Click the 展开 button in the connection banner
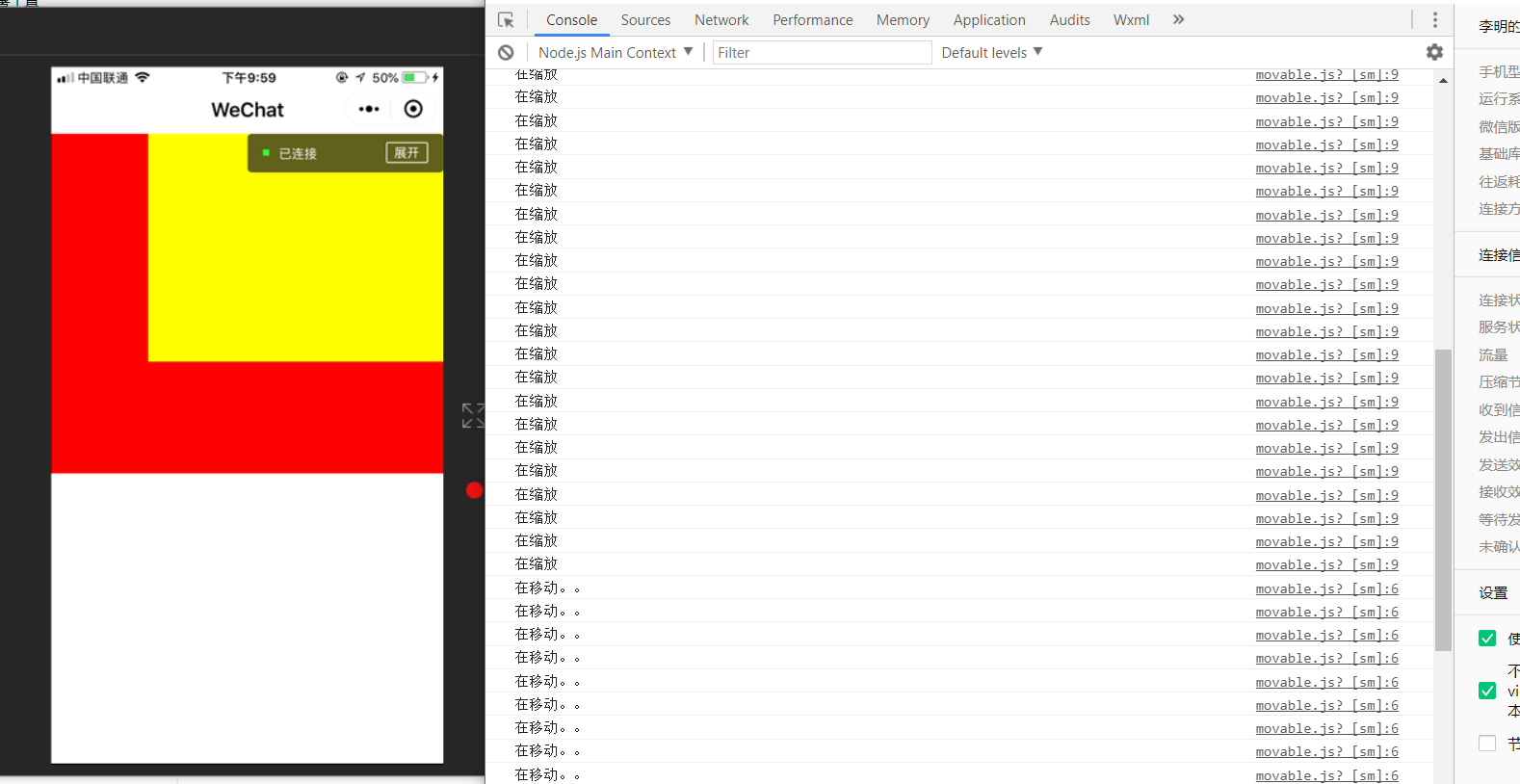This screenshot has height=784, width=1520. [406, 152]
